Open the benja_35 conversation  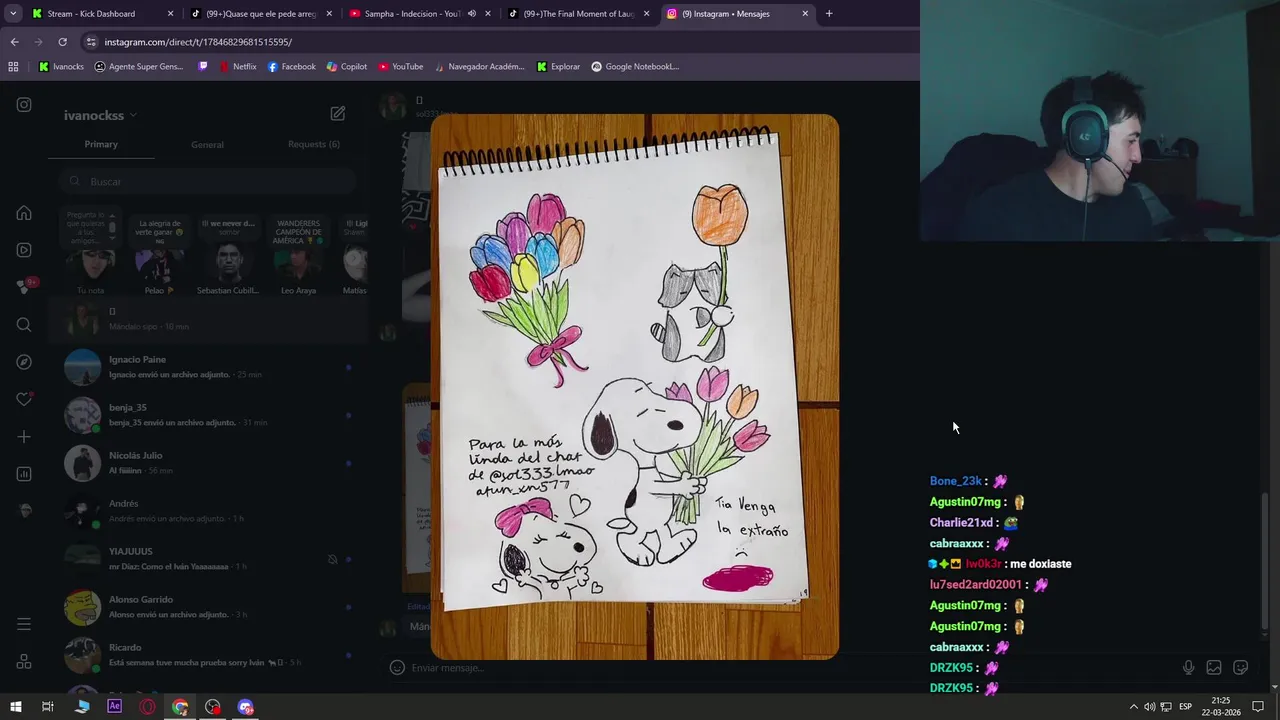[x=207, y=415]
